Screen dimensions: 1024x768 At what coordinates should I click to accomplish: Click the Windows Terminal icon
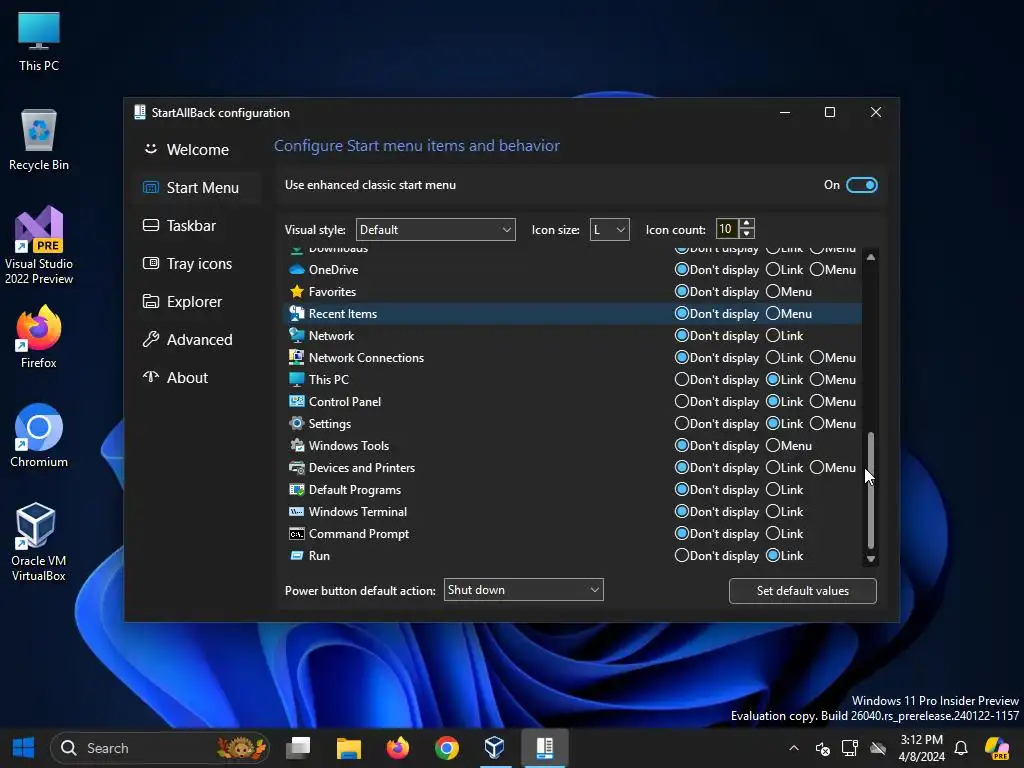click(x=296, y=511)
